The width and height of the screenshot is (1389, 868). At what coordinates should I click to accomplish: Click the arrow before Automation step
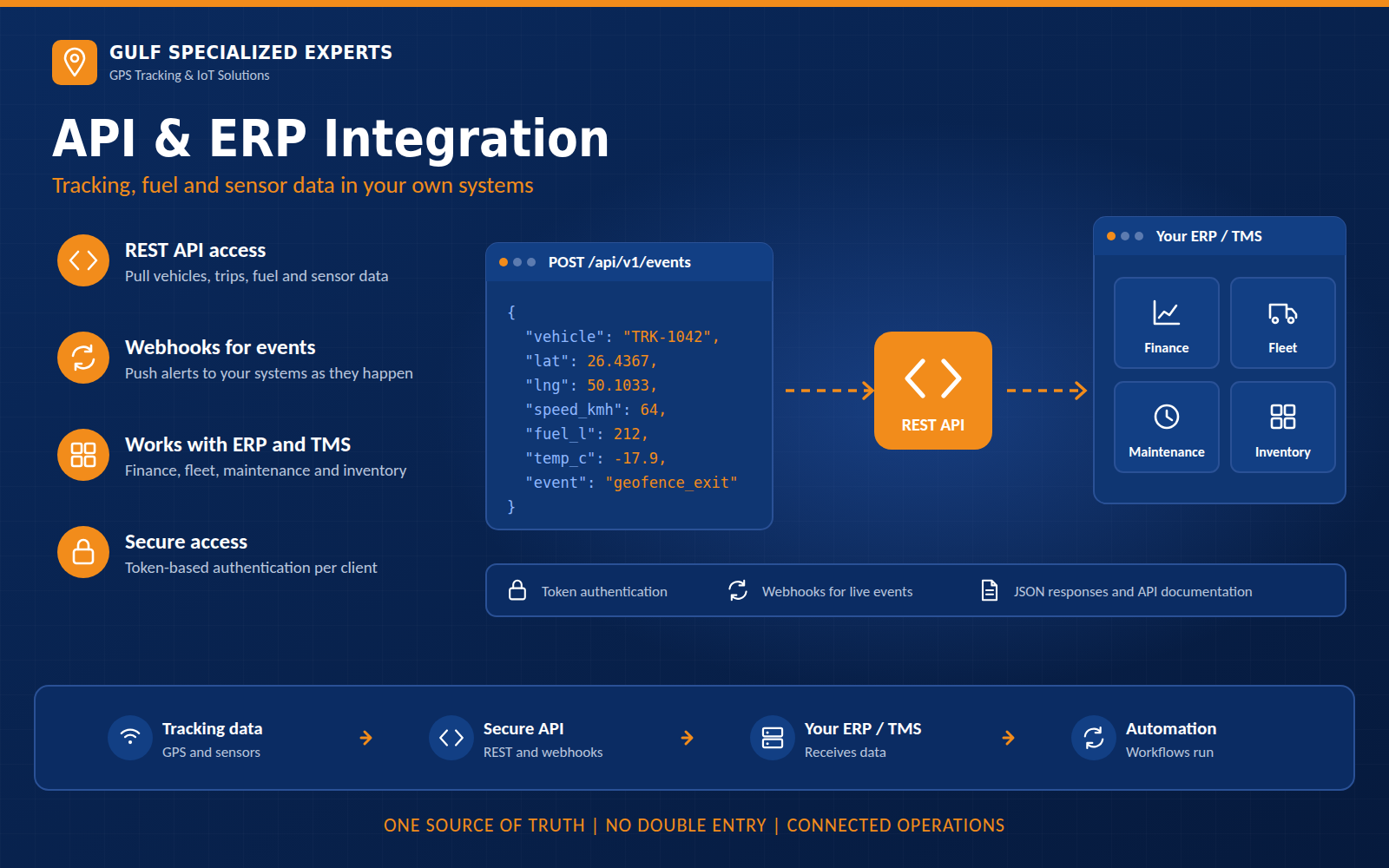[x=1009, y=738]
